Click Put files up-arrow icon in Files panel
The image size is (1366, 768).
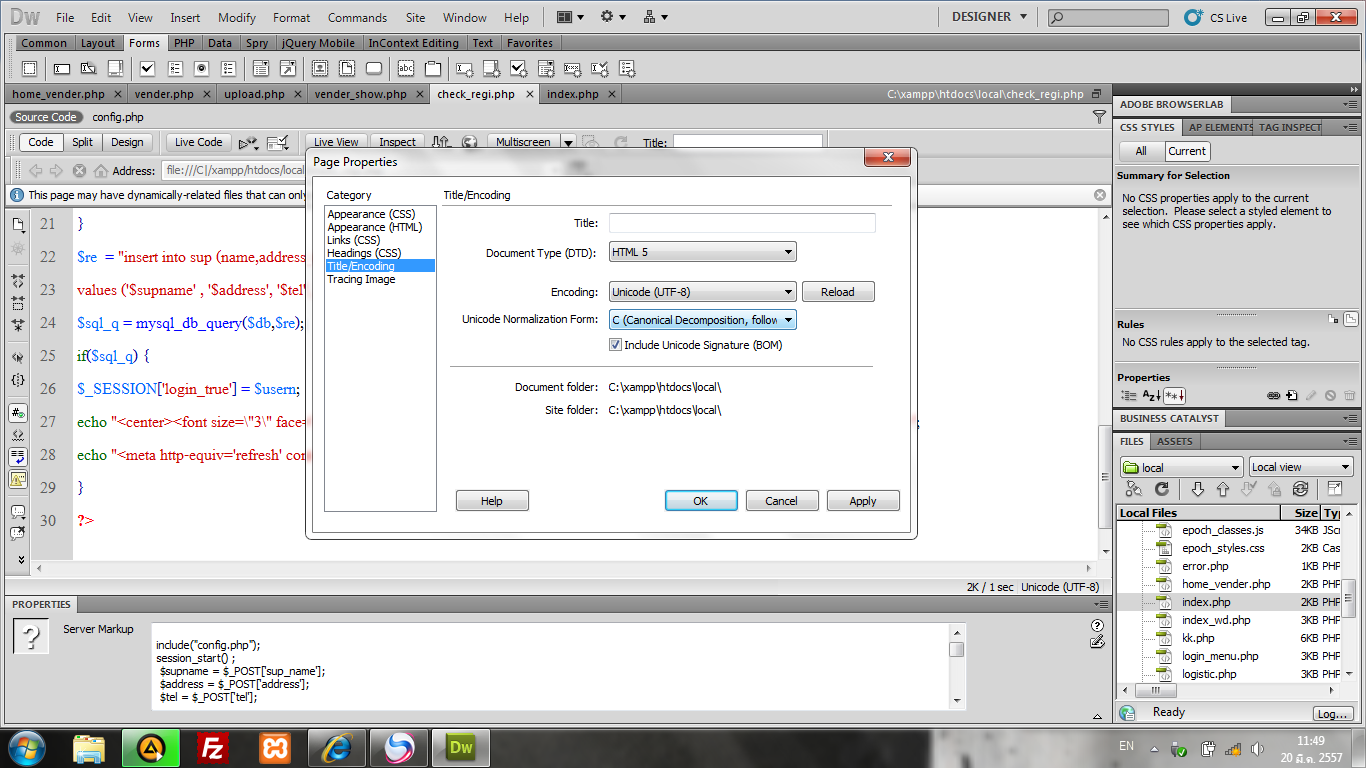(x=1222, y=489)
